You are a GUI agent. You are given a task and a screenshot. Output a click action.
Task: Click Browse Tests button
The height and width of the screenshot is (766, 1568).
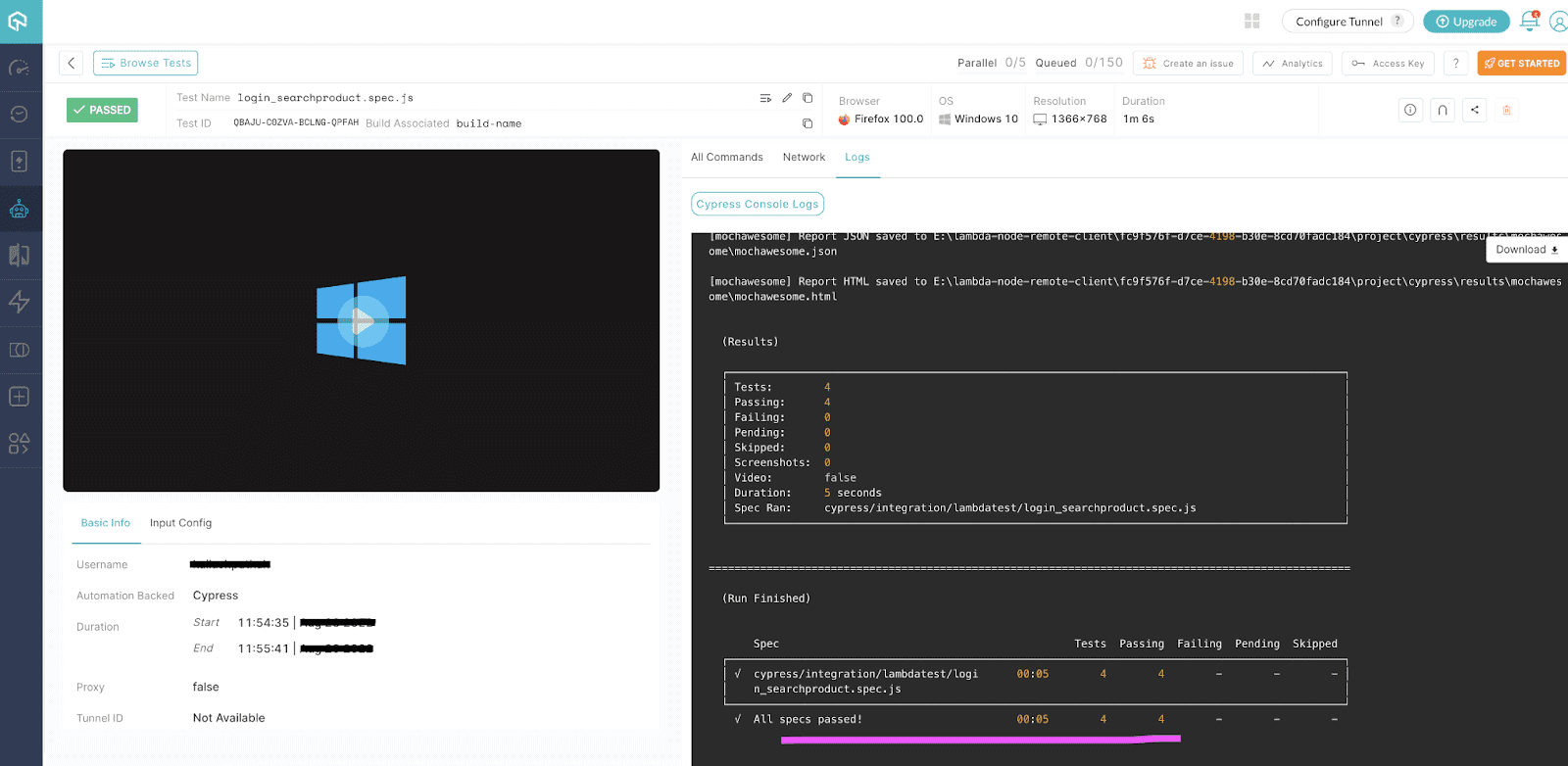point(145,63)
